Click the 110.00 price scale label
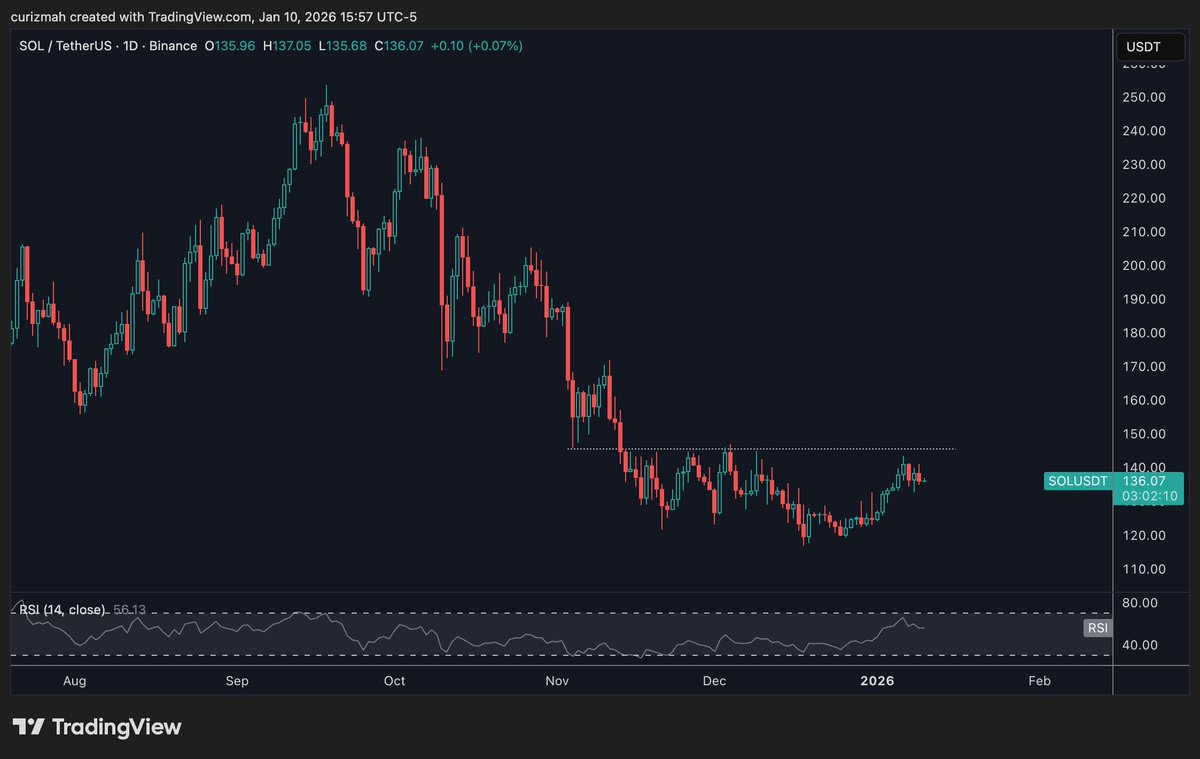This screenshot has height=759, width=1200. (x=1143, y=569)
